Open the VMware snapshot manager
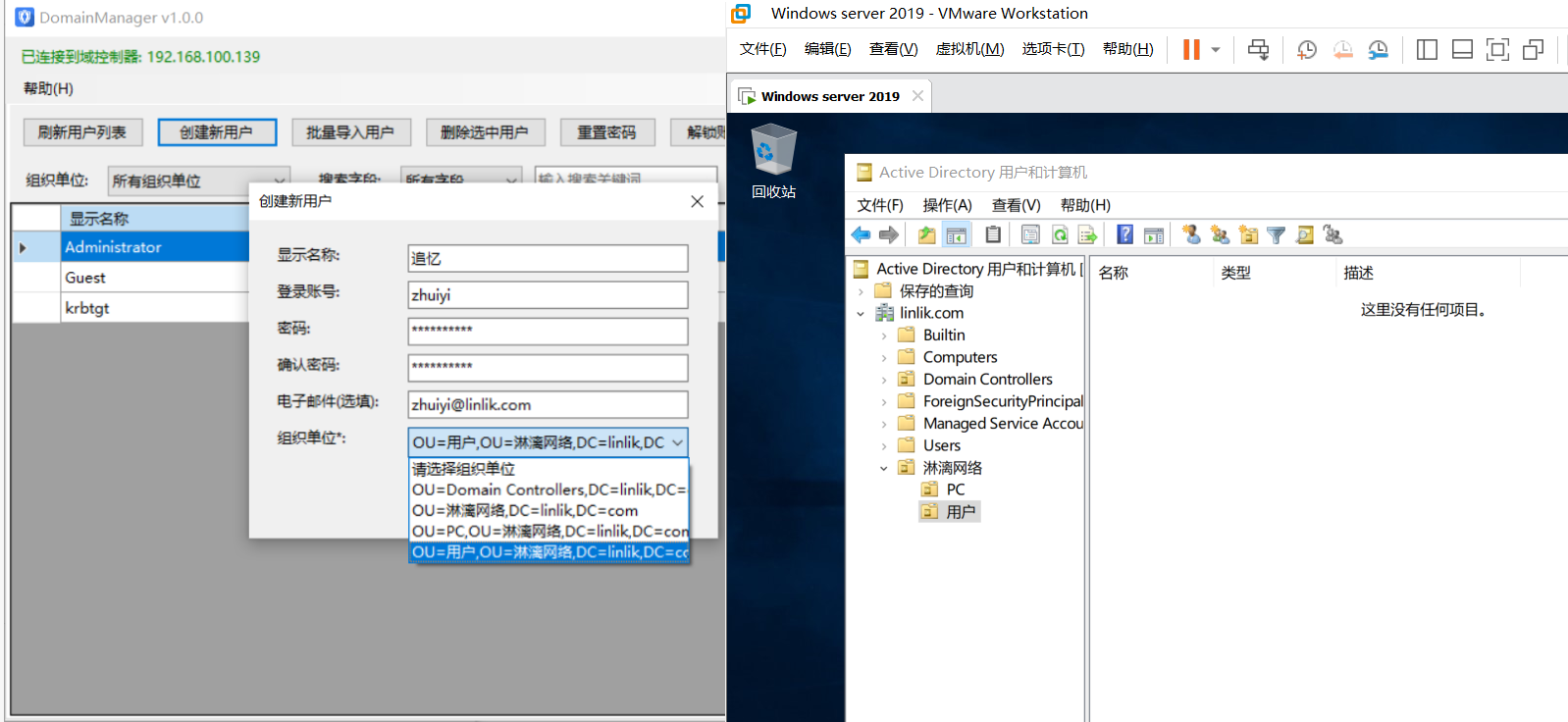 1379,49
